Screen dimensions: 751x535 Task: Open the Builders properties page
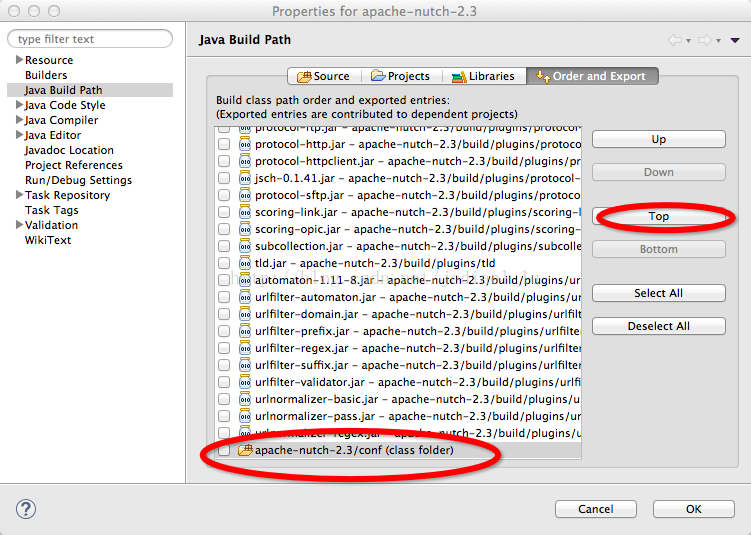click(46, 75)
